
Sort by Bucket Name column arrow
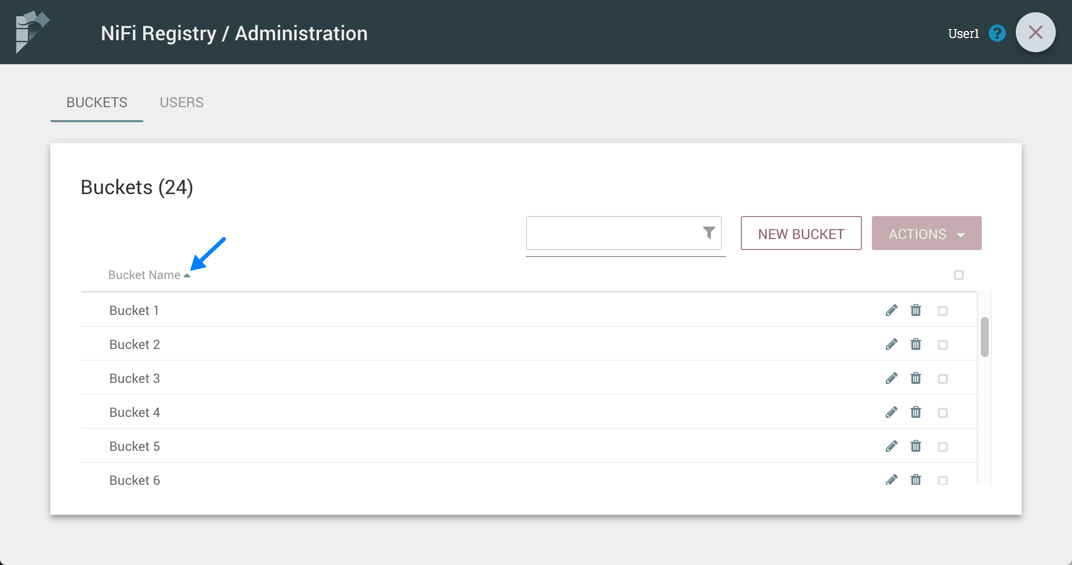tap(187, 275)
